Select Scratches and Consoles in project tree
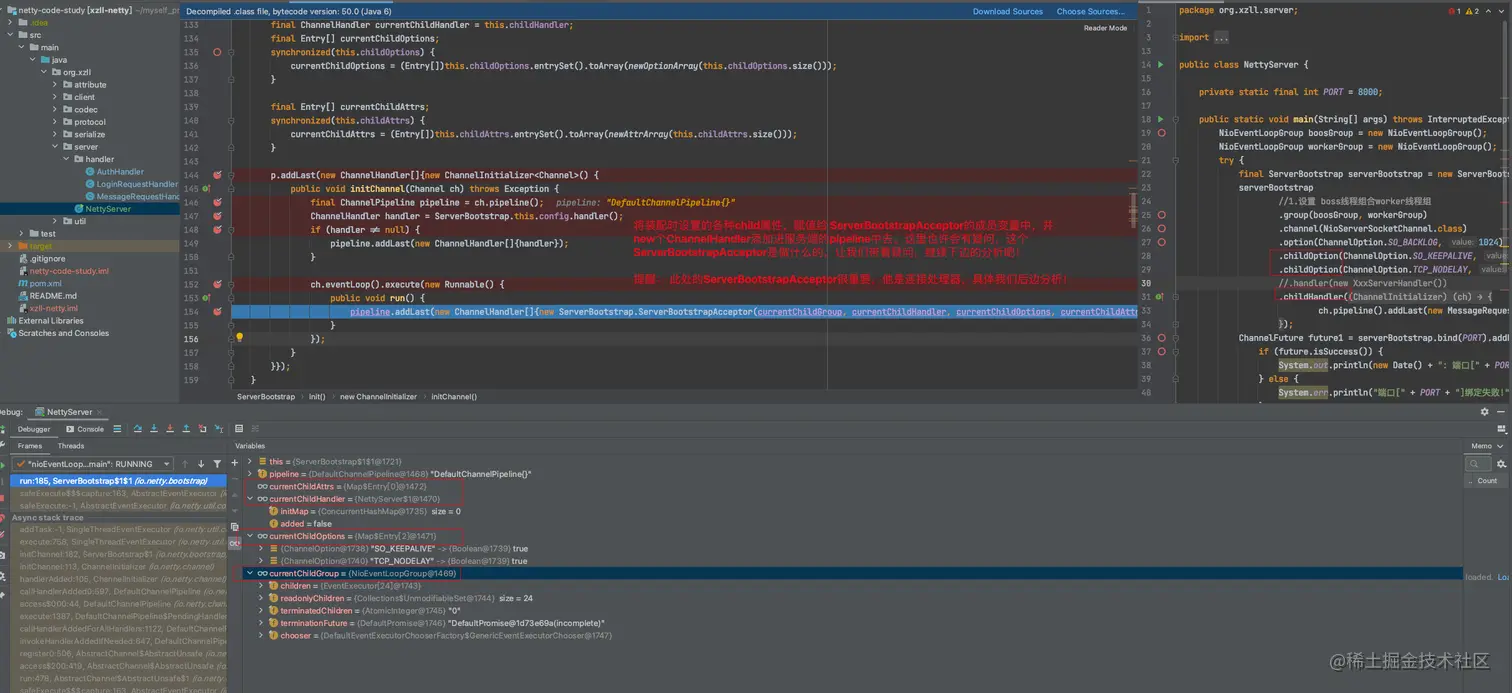1512x693 pixels. pyautogui.click(x=63, y=333)
